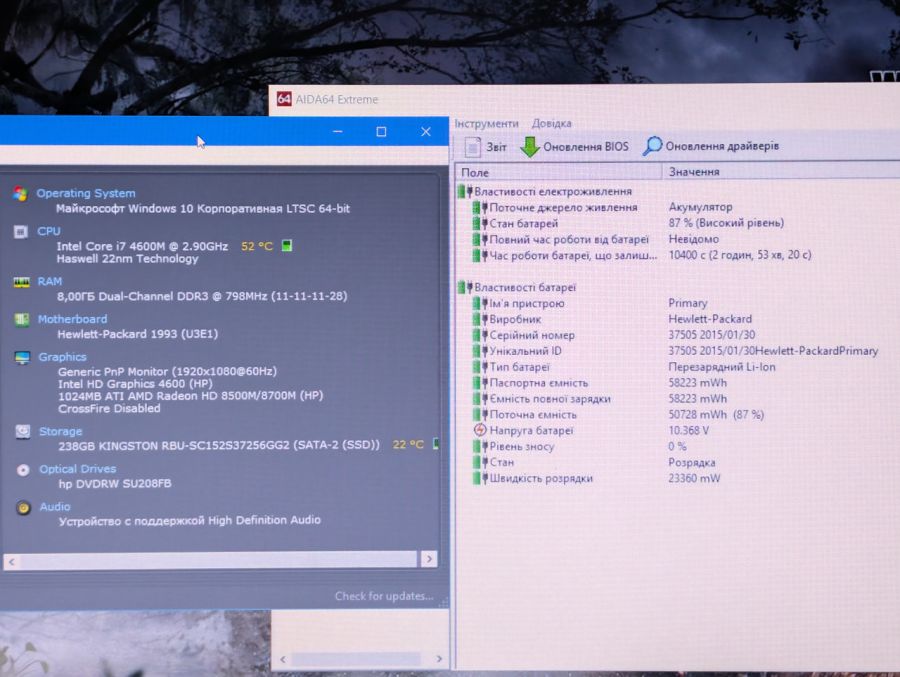Image resolution: width=900 pixels, height=677 pixels.
Task: Open the Motherboard section link
Action: pyautogui.click(x=72, y=319)
